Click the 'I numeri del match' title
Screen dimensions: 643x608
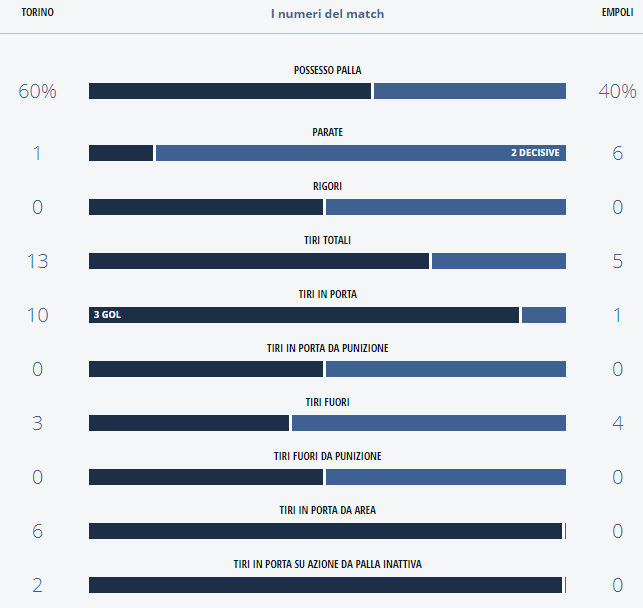(x=327, y=14)
